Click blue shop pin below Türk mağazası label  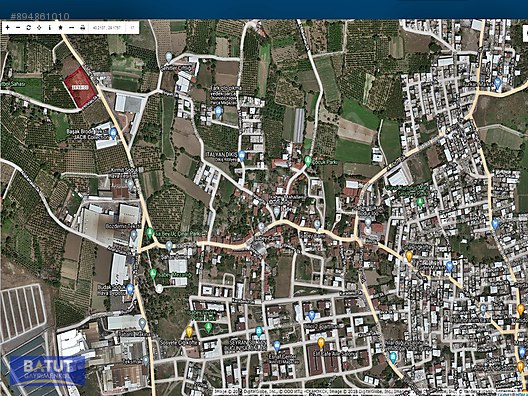point(218,111)
